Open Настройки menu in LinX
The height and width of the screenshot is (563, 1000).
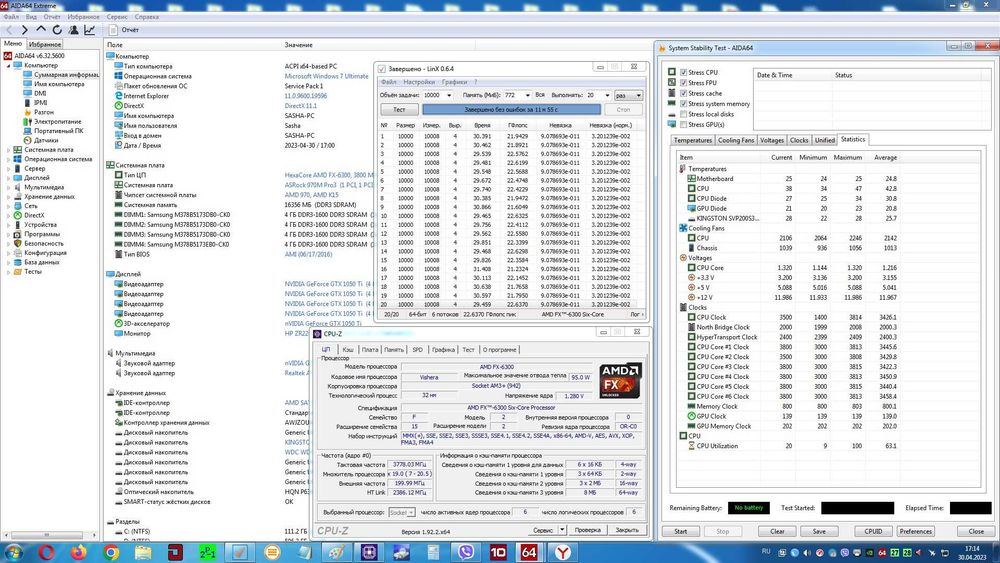click(x=418, y=82)
